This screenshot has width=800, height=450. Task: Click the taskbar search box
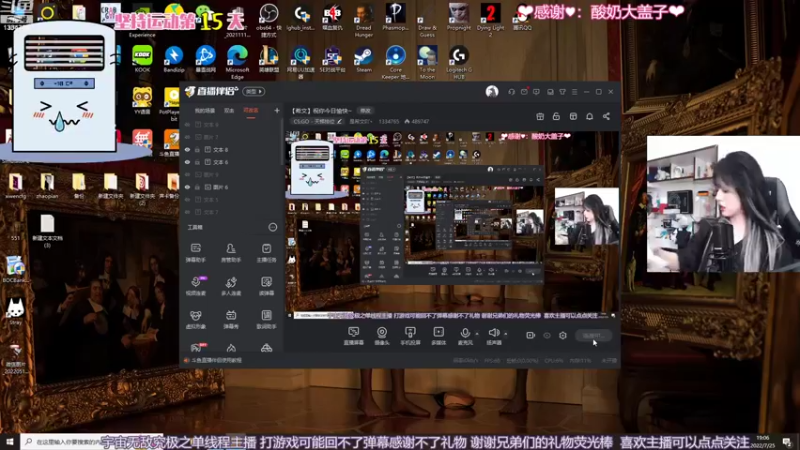[x=92, y=441]
